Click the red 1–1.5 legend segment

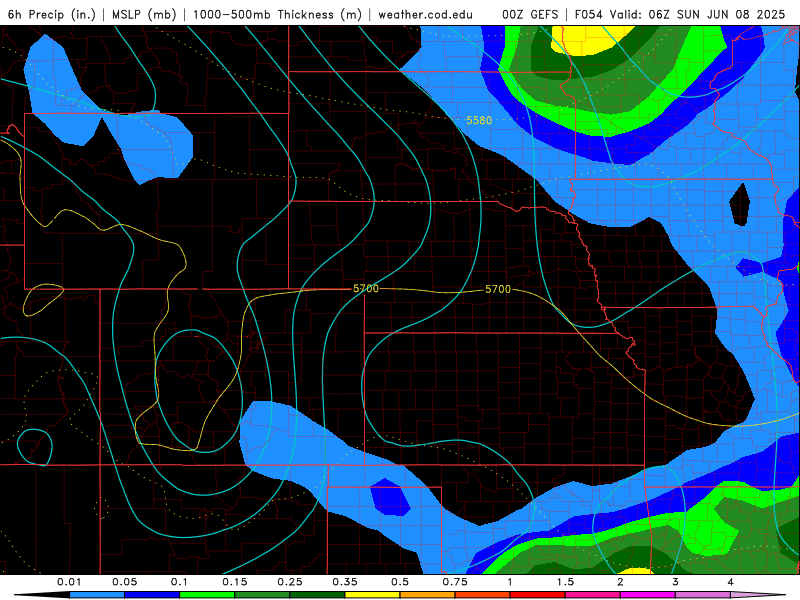pyautogui.click(x=538, y=595)
